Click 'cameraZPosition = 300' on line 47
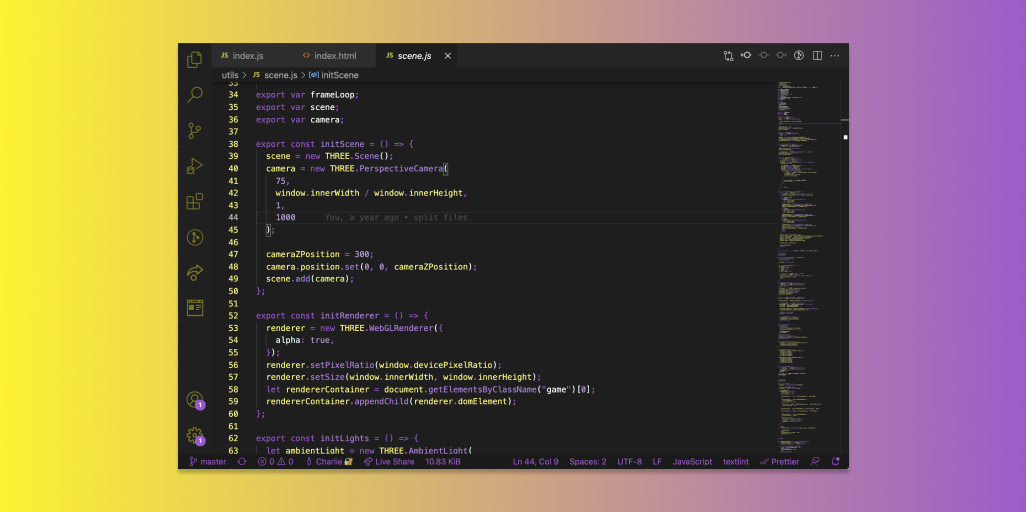 pyautogui.click(x=319, y=254)
